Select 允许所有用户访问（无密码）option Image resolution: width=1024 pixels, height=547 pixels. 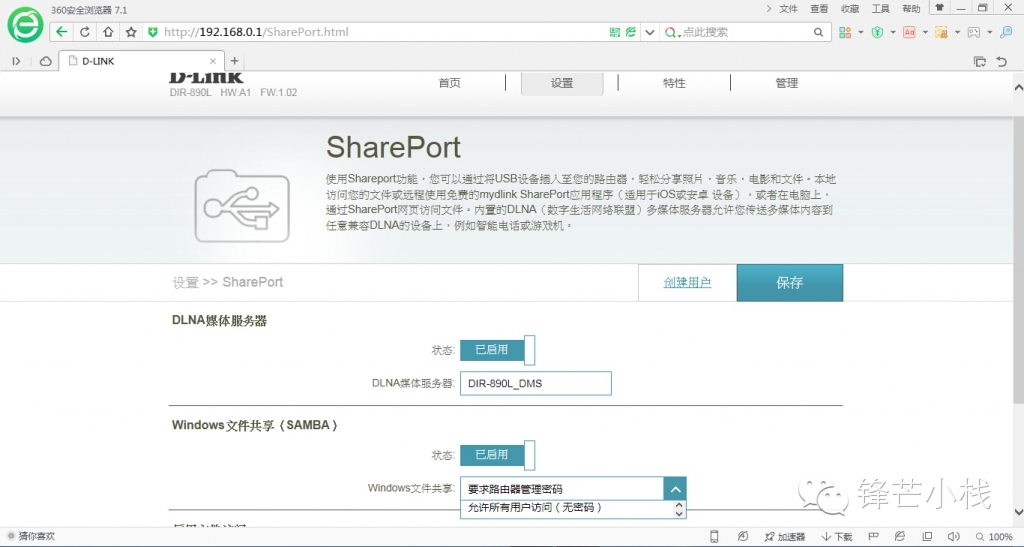535,507
